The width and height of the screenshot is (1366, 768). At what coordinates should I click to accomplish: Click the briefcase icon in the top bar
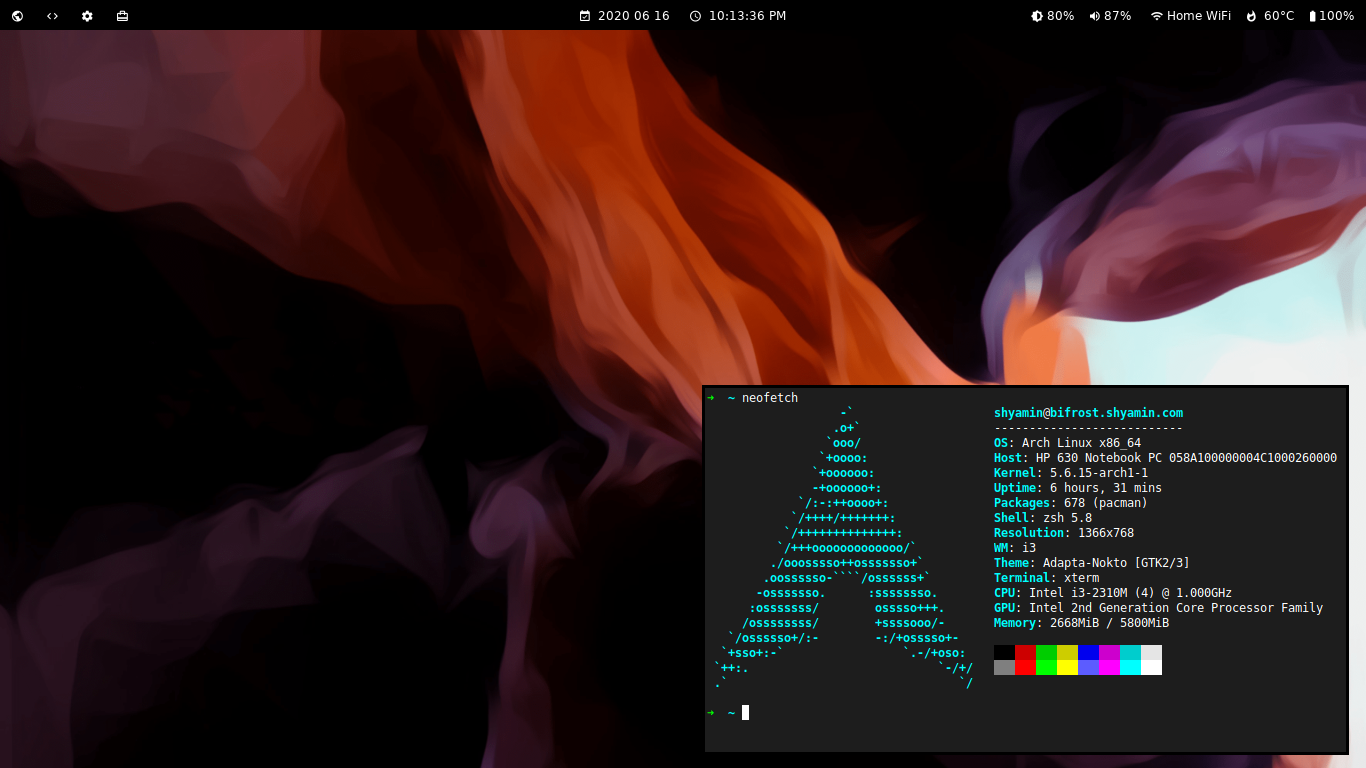[122, 16]
